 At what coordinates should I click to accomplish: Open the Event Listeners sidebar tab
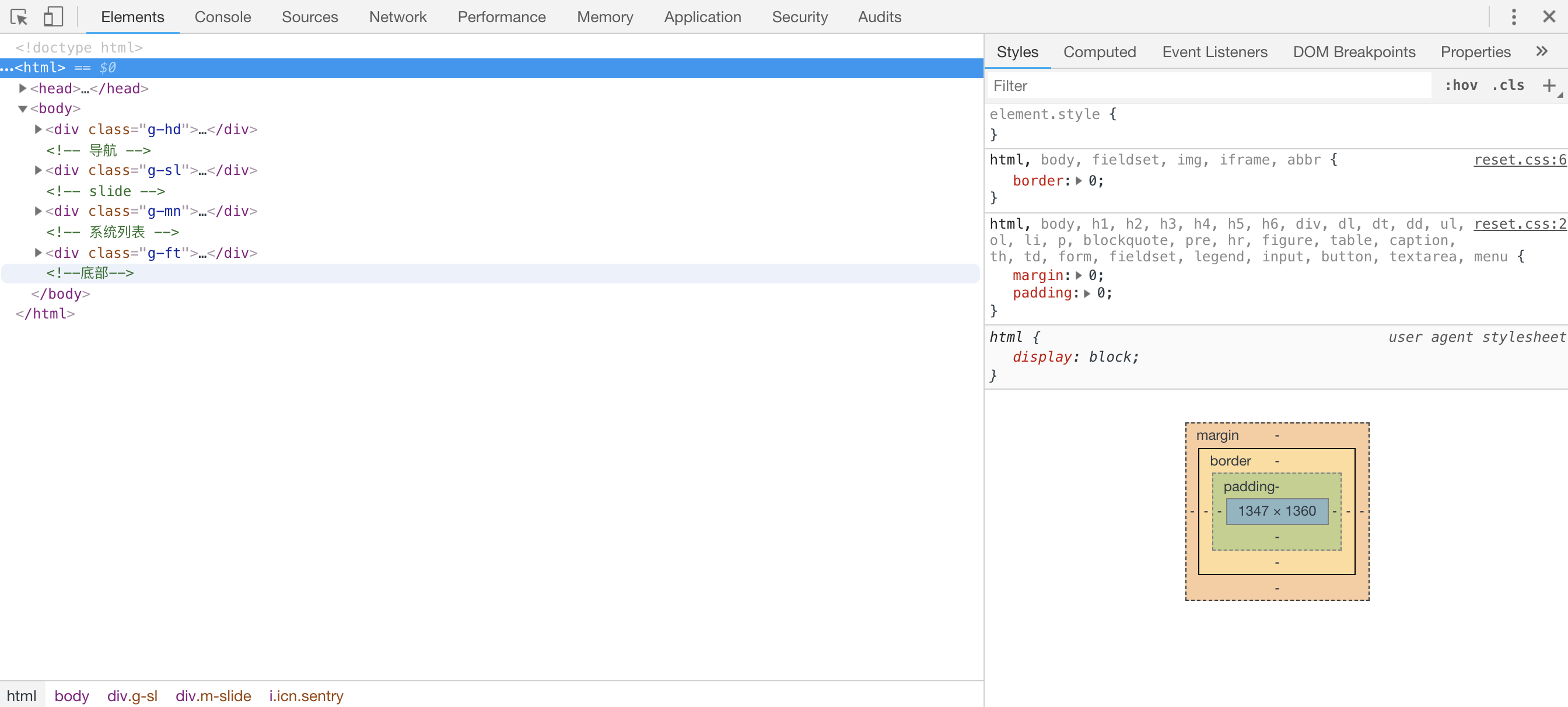pos(1214,52)
